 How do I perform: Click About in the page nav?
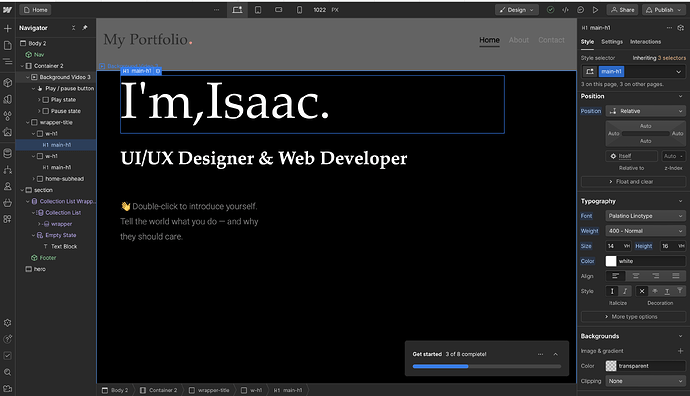pyautogui.click(x=519, y=40)
